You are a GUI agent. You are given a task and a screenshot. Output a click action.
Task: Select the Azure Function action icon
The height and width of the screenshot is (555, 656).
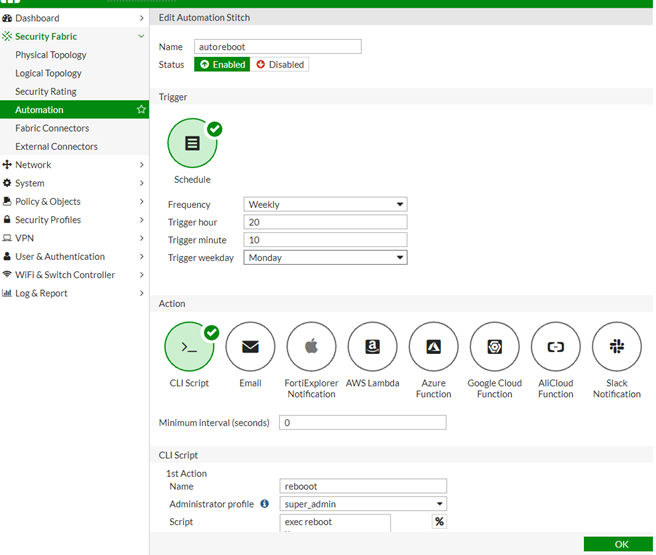click(433, 347)
